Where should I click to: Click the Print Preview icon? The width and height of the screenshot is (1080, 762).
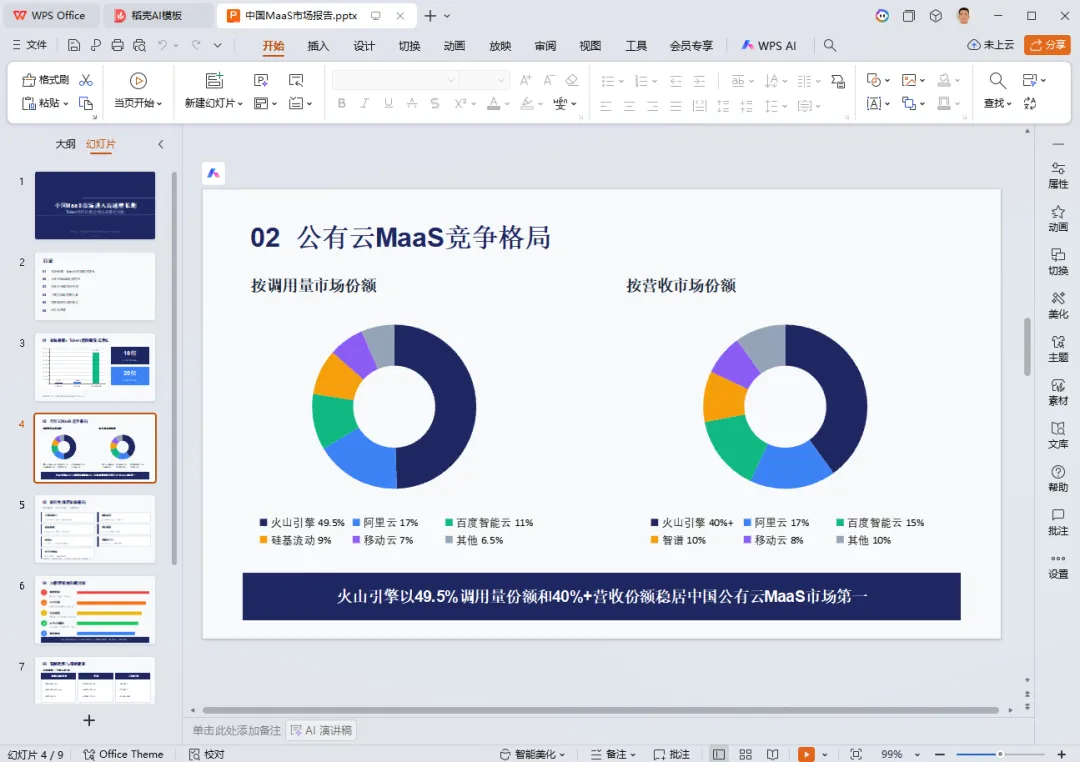tap(139, 45)
